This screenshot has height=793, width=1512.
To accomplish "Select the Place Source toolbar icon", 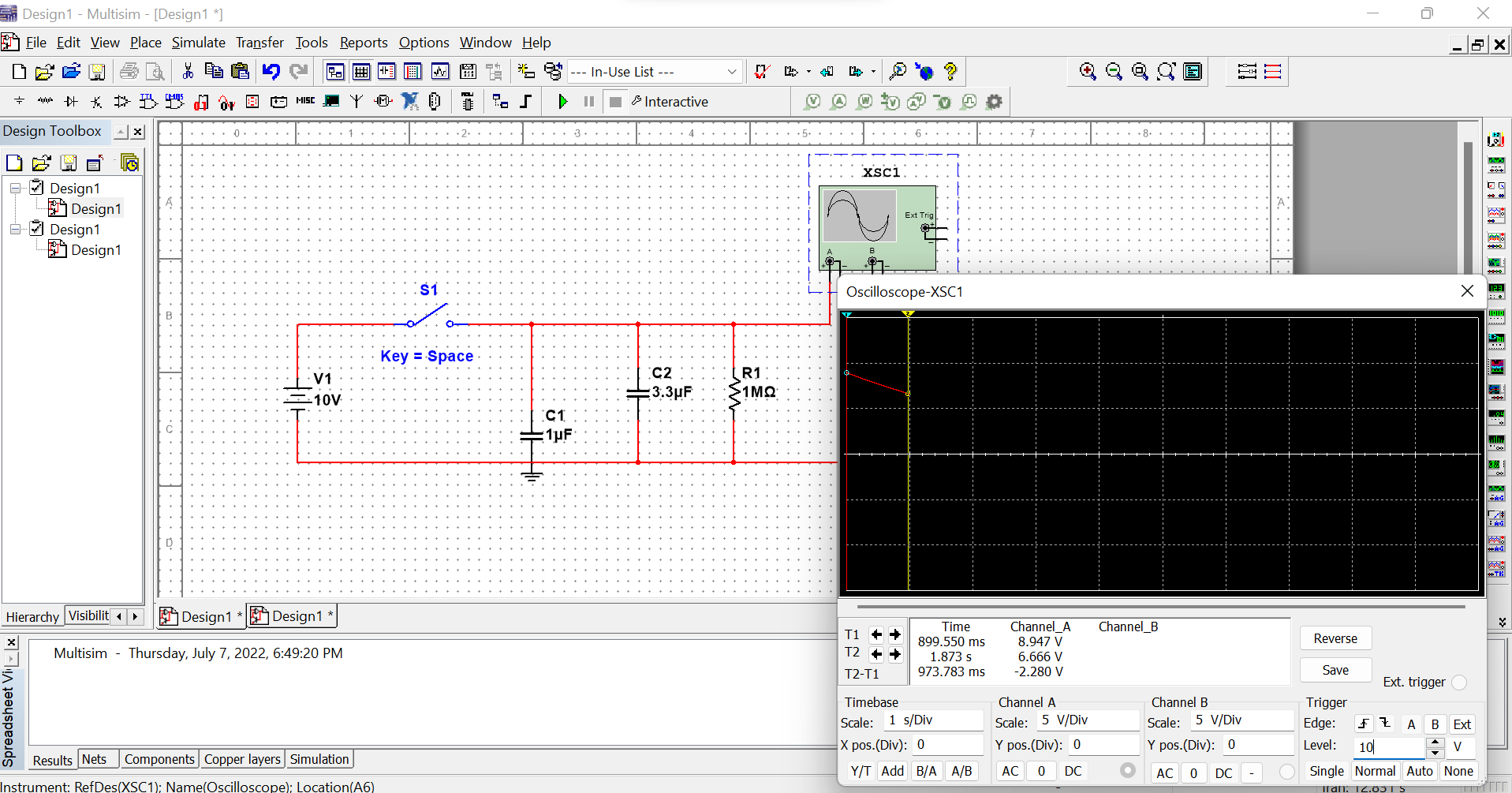I will pos(18,101).
